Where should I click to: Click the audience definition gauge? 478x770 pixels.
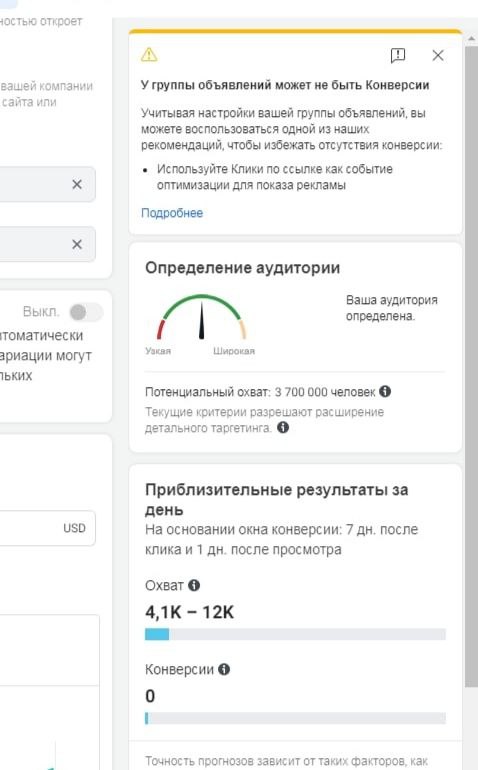pos(201,317)
